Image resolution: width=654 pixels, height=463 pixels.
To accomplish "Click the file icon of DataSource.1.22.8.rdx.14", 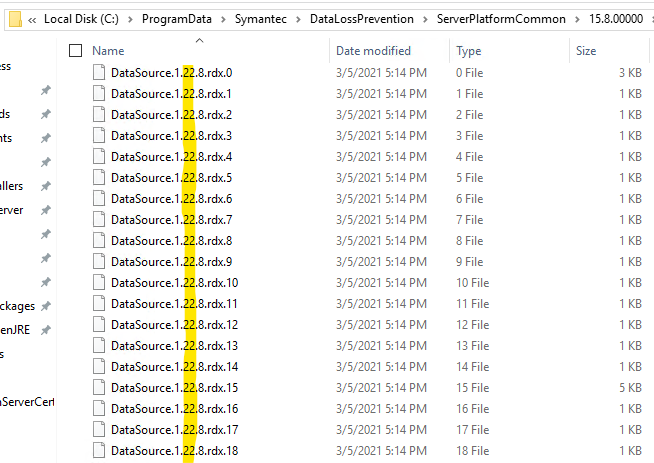I will 99,366.
